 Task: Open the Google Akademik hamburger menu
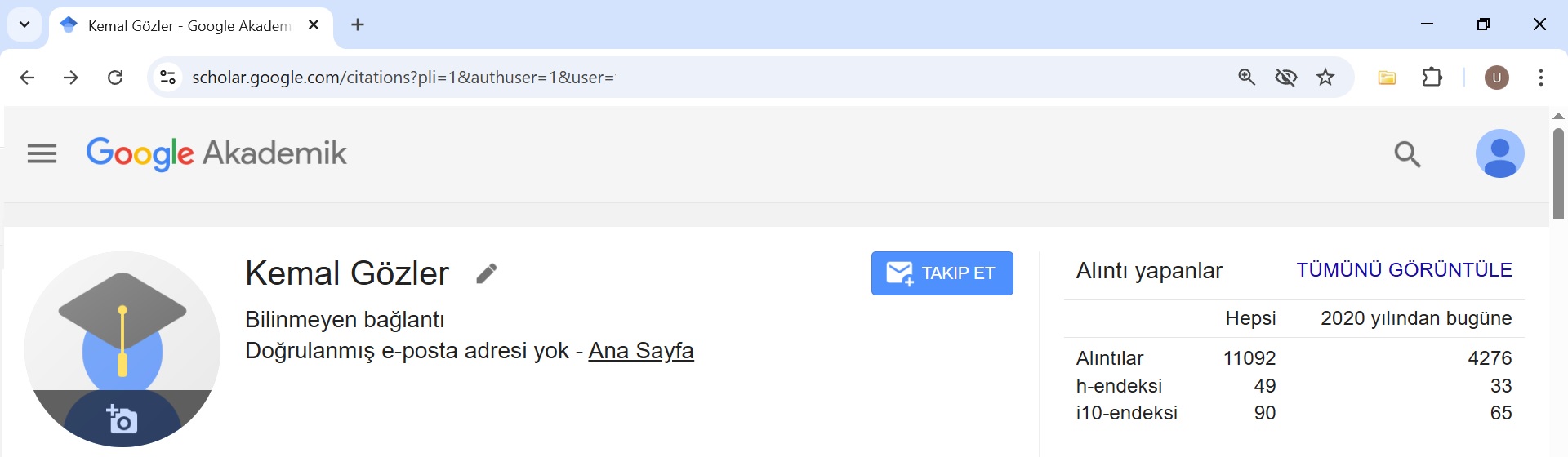pyautogui.click(x=42, y=153)
